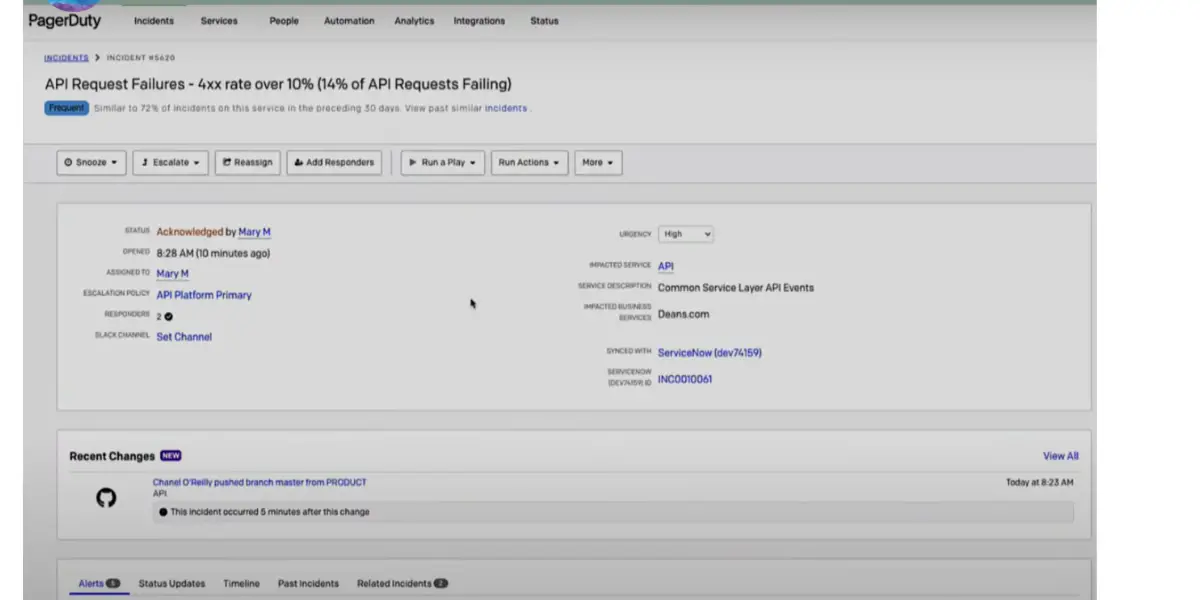Open the Automation menu
1200x600 pixels.
click(x=349, y=21)
